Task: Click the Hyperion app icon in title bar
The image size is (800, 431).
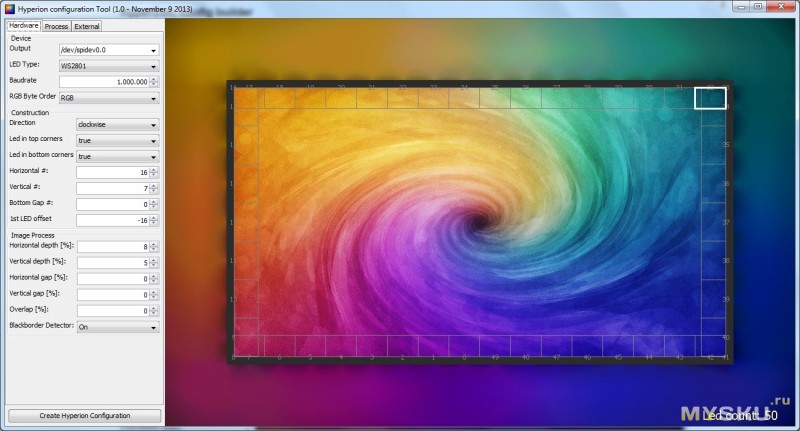Action: coord(10,9)
